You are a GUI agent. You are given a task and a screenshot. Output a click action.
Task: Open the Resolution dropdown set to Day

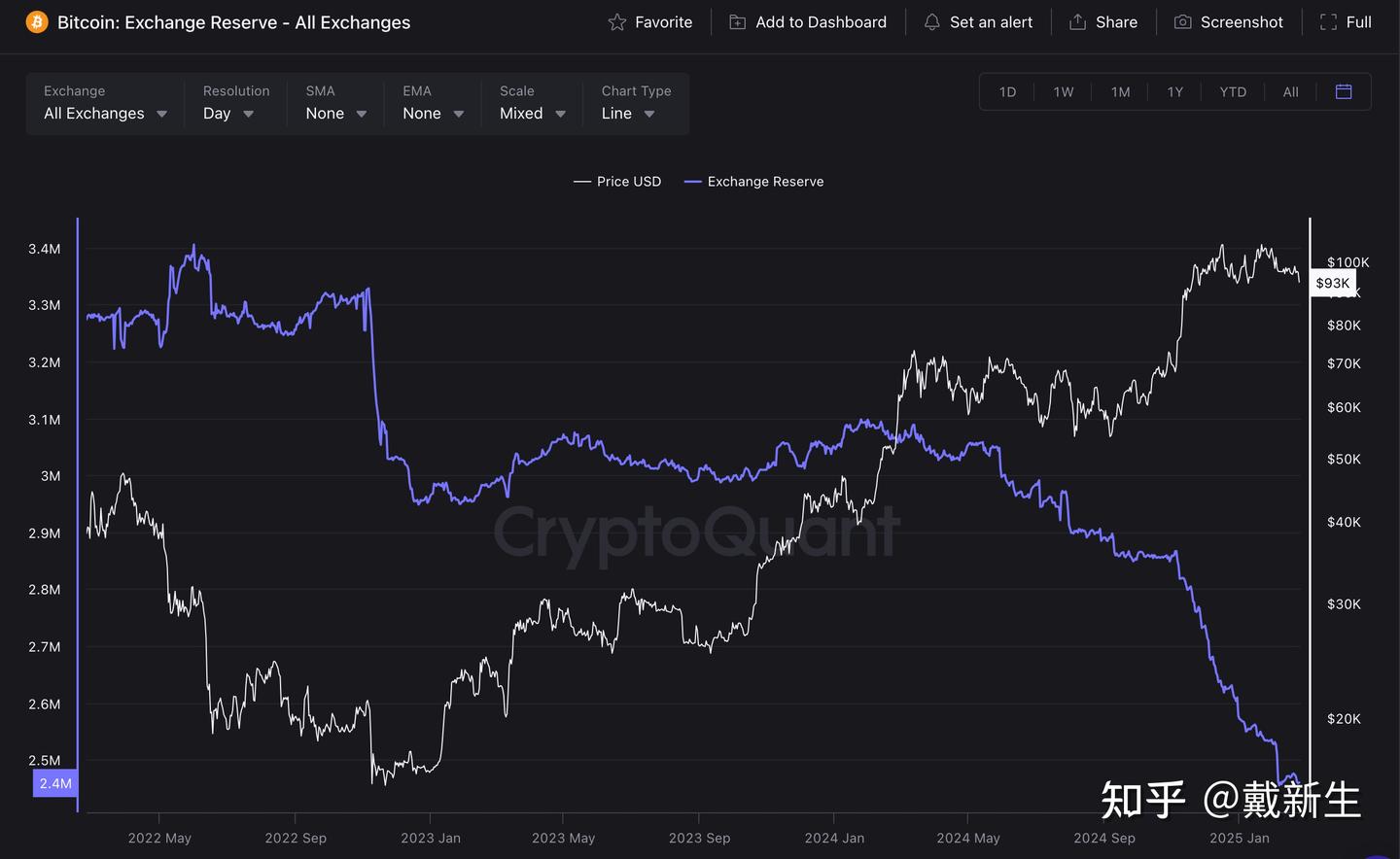[226, 113]
